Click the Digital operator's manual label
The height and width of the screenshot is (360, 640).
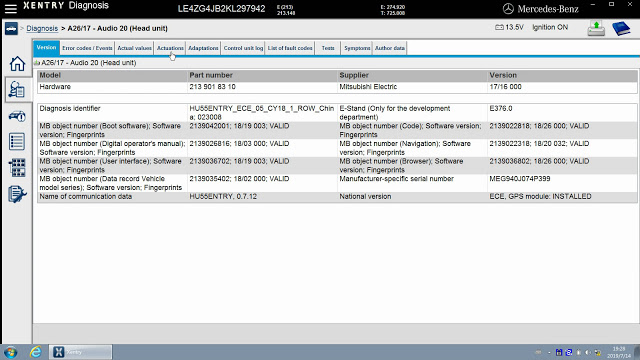(112, 148)
